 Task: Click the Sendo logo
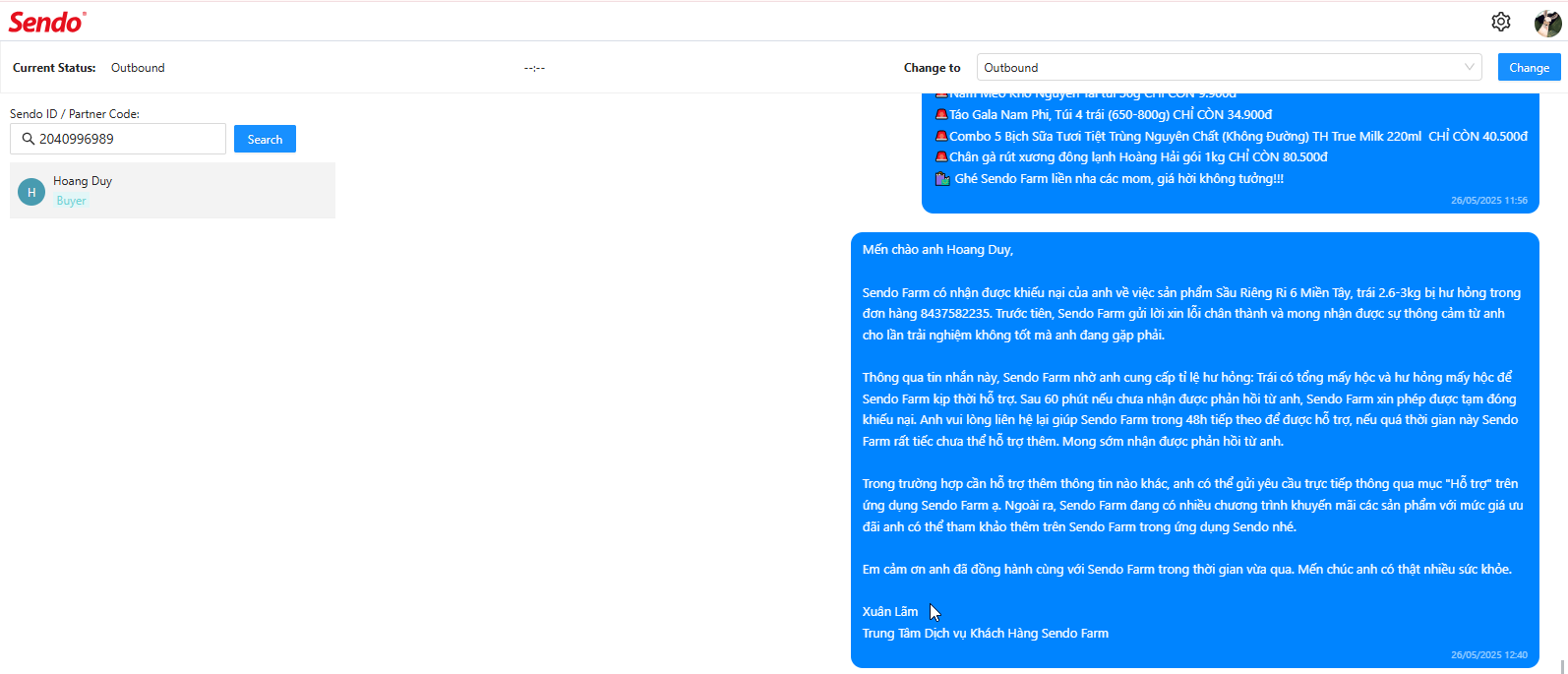pyautogui.click(x=47, y=22)
